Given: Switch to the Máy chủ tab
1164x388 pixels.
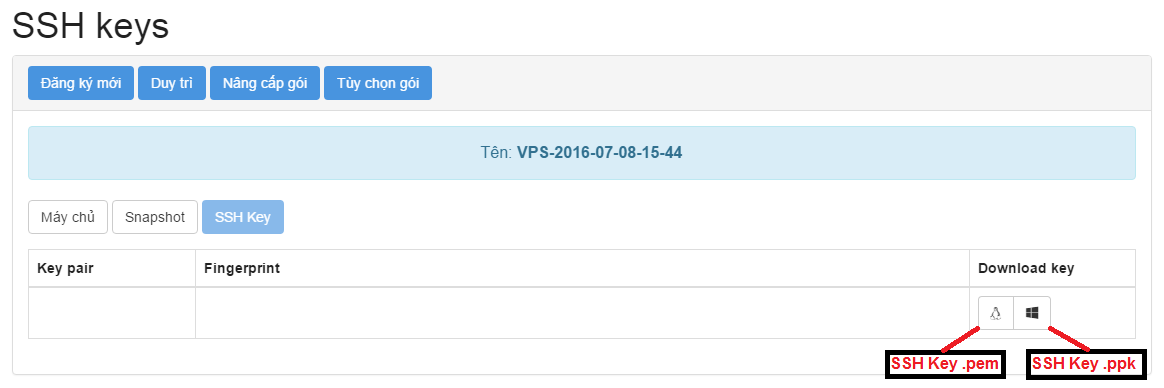Looking at the screenshot, I should (x=68, y=217).
